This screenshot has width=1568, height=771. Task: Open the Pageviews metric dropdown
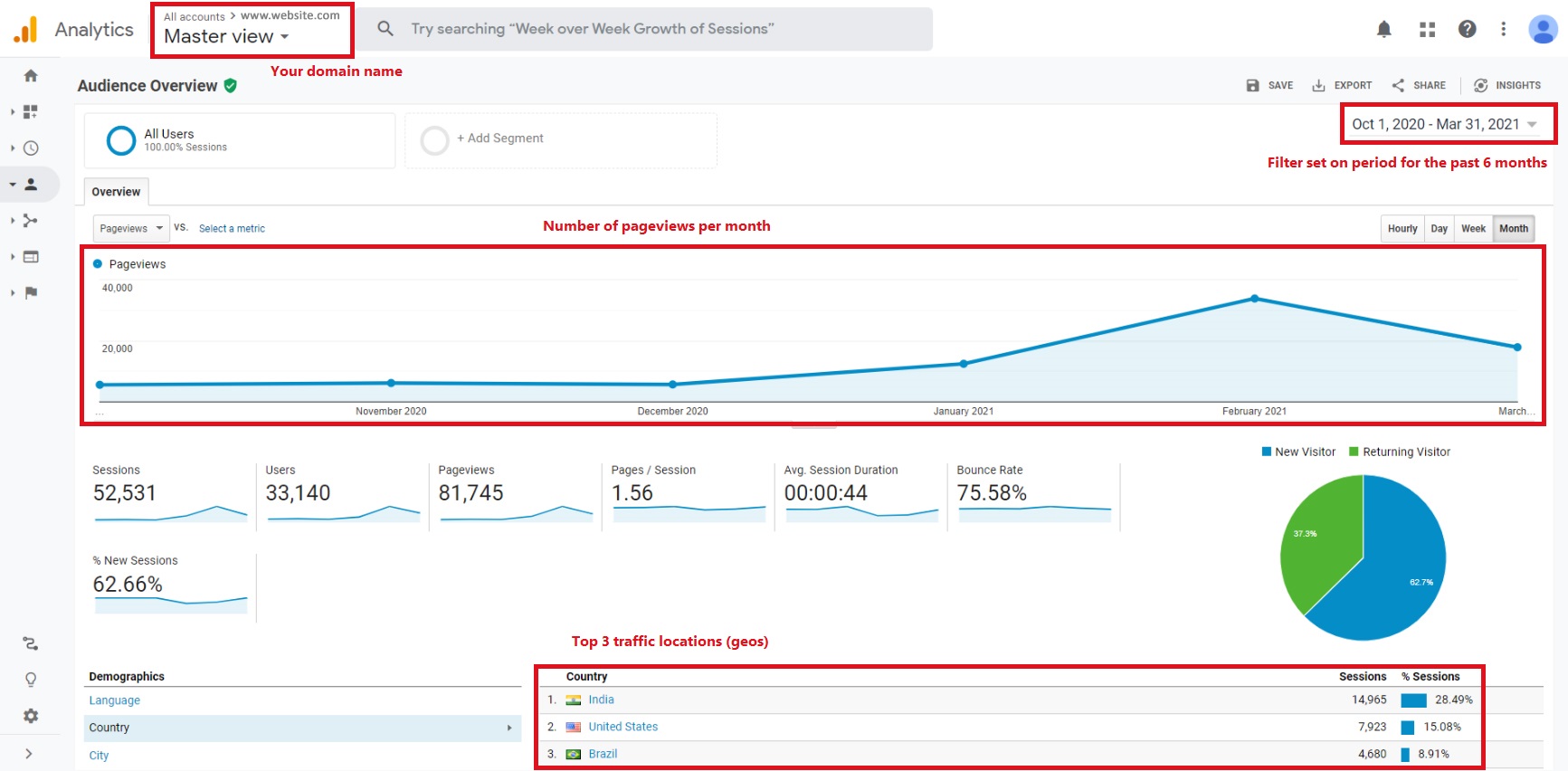131,229
